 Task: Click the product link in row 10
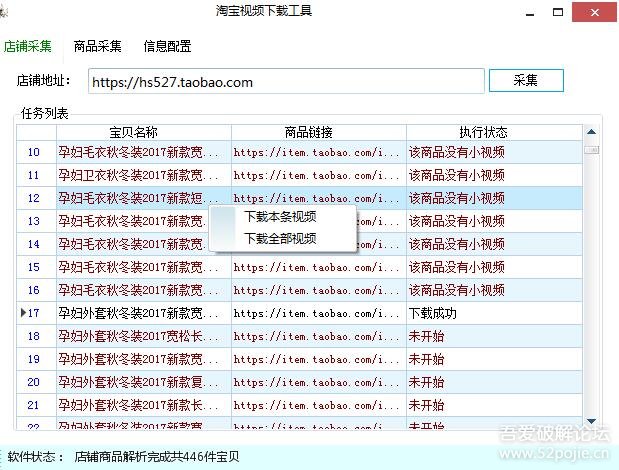click(319, 152)
